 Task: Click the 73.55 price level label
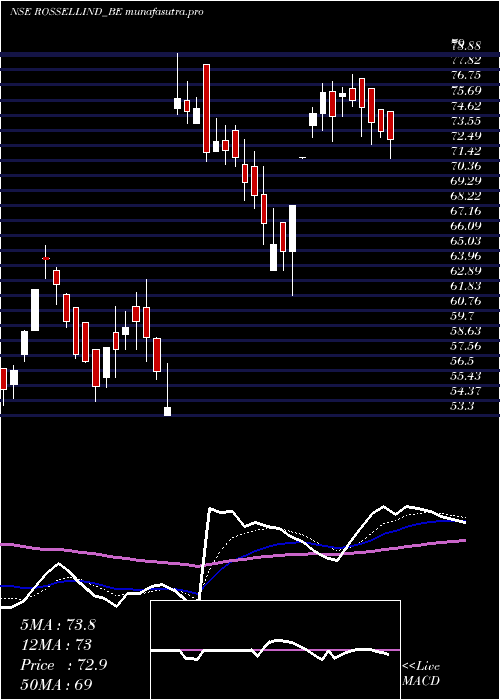coord(466,121)
